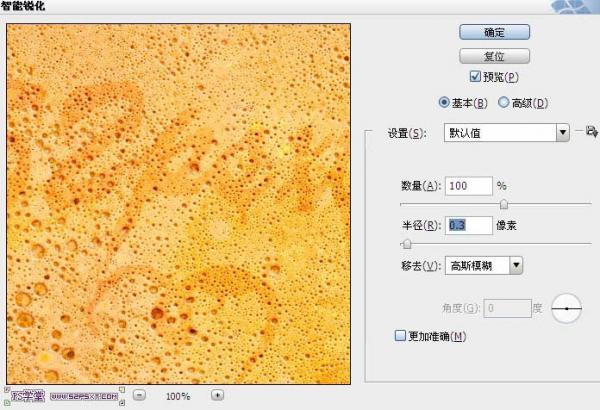Save current settings with the disk icon
The height and width of the screenshot is (410, 600).
point(592,132)
